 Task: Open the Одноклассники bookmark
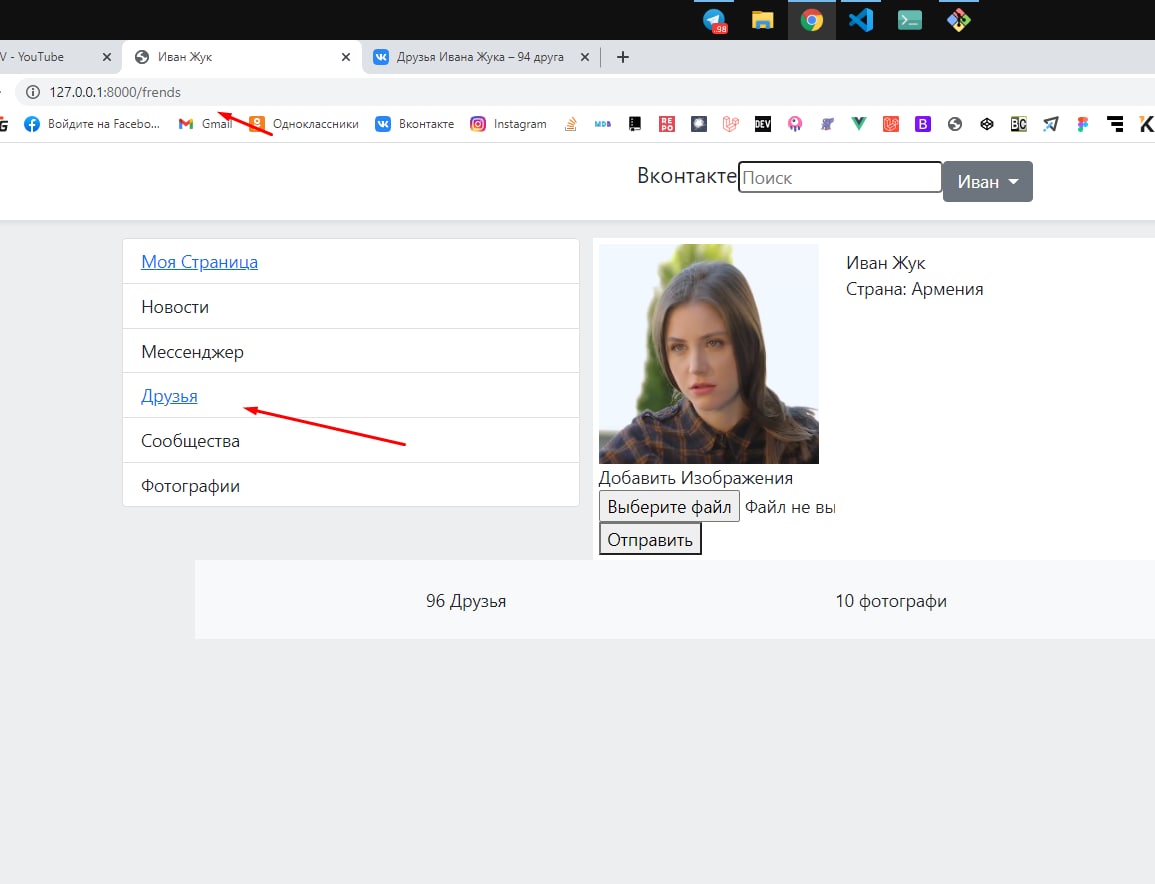pyautogui.click(x=303, y=124)
